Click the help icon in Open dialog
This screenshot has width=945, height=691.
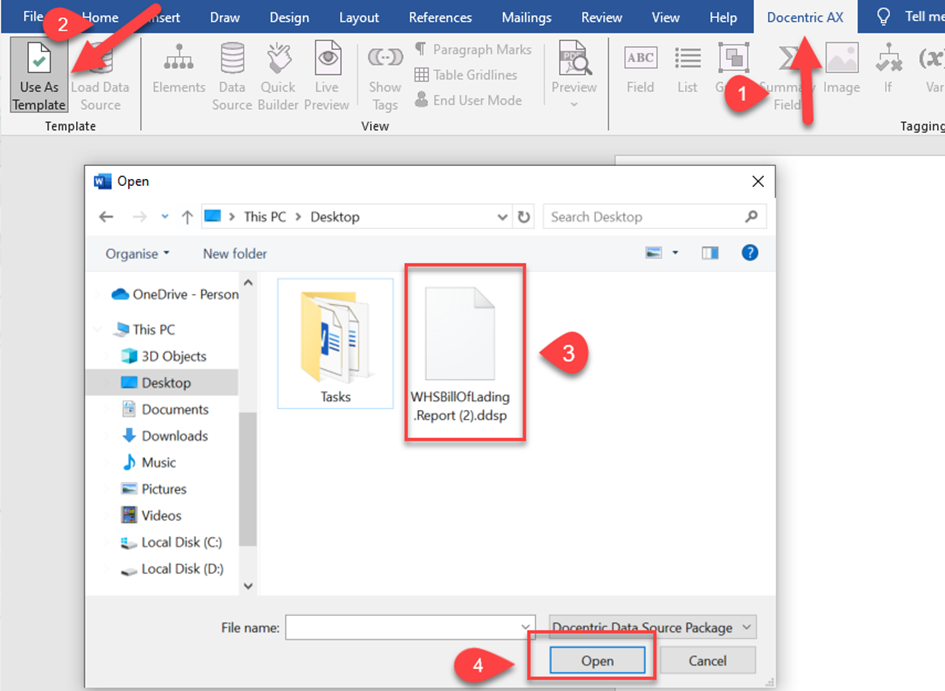[749, 253]
